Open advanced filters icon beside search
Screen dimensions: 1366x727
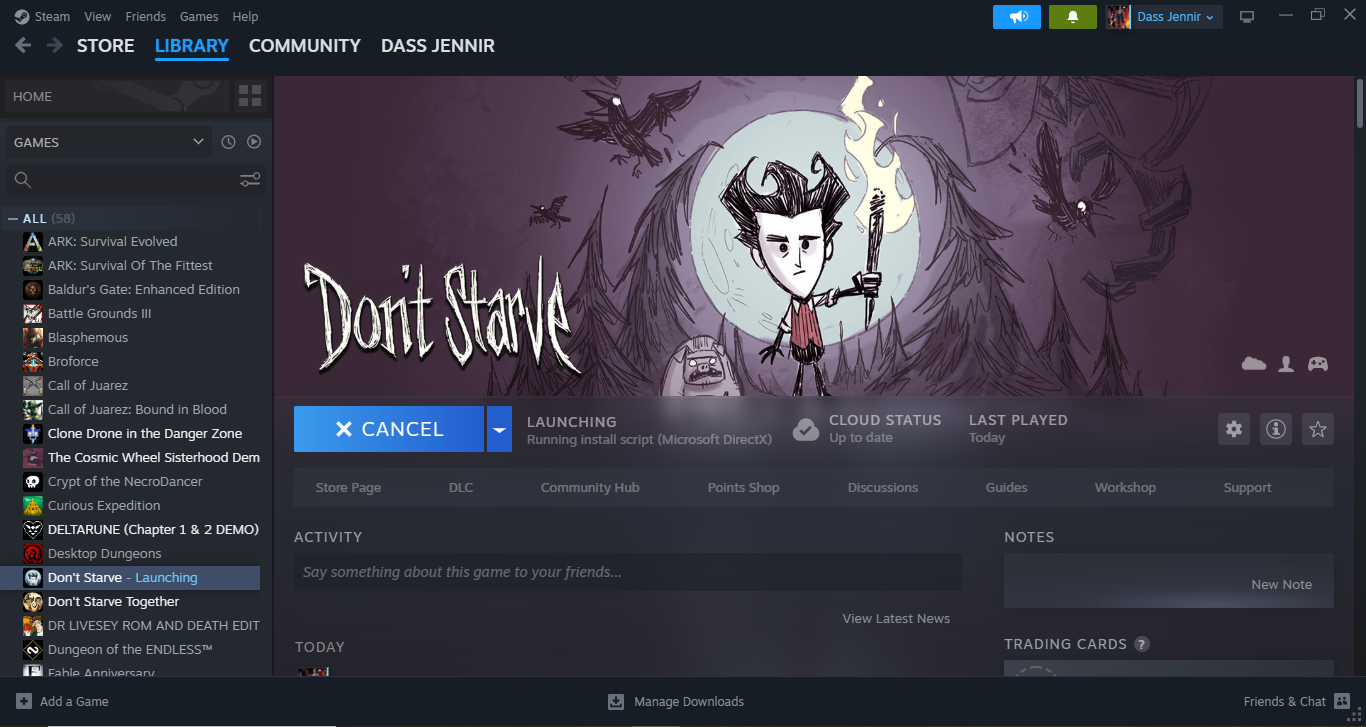pos(250,180)
